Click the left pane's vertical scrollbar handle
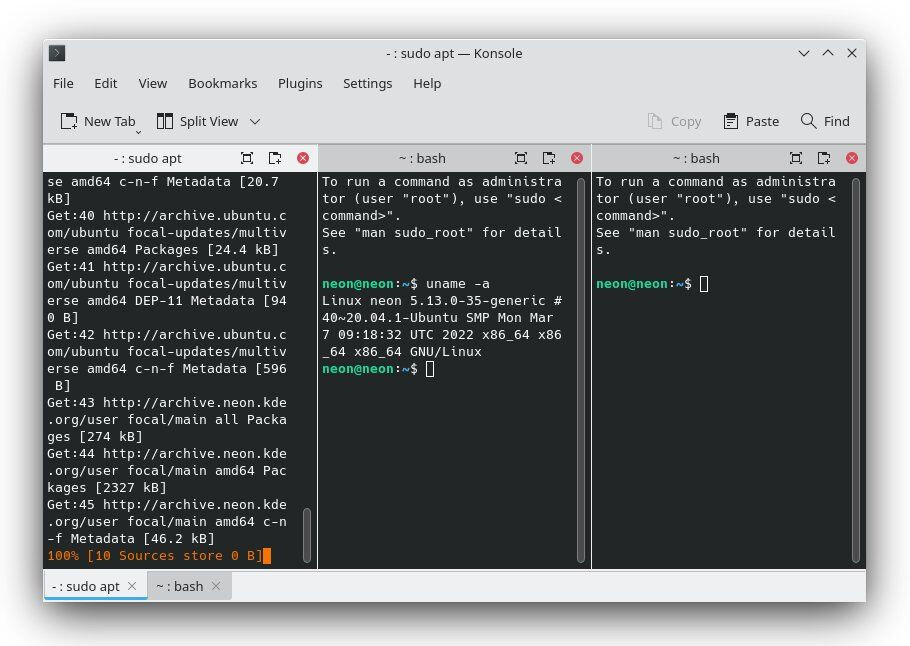Screen dimensions: 910x646 pos(307,535)
